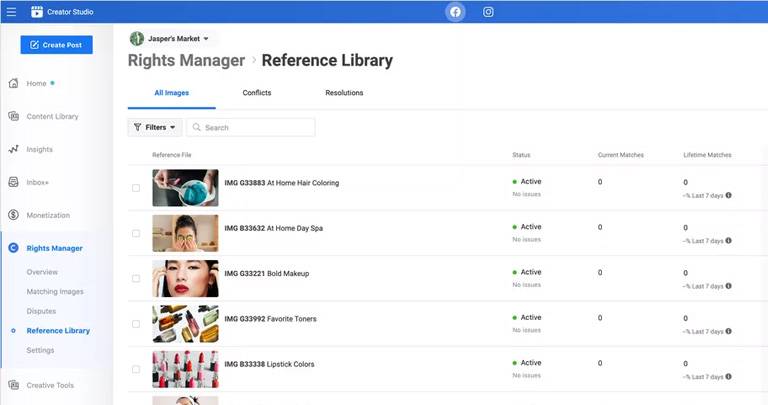Go to Insights in sidebar
This screenshot has height=405, width=768.
[x=39, y=149]
